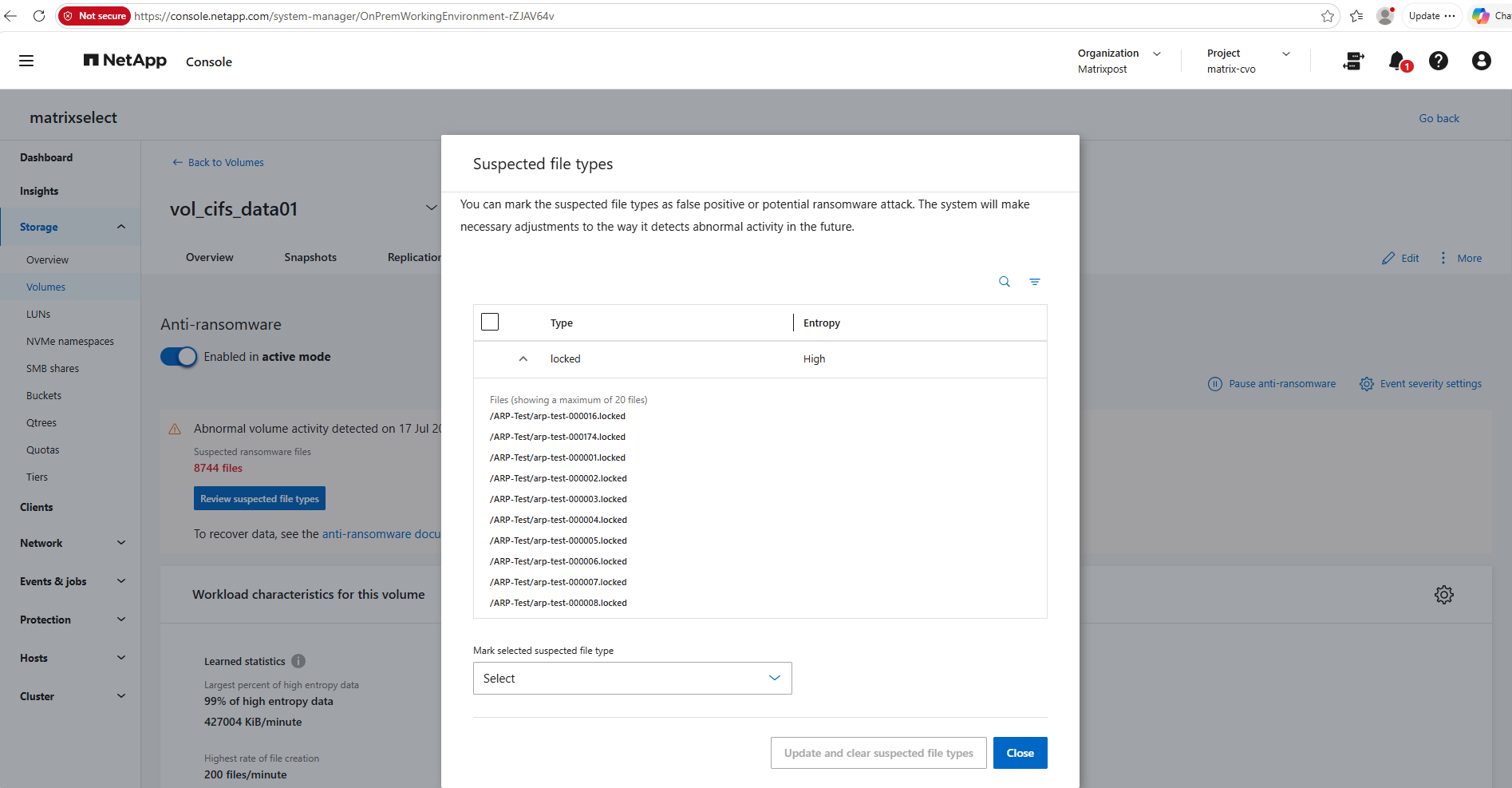Open the Mark selected suspected file type dropdown
Viewport: 1512px width, 788px height.
click(633, 679)
